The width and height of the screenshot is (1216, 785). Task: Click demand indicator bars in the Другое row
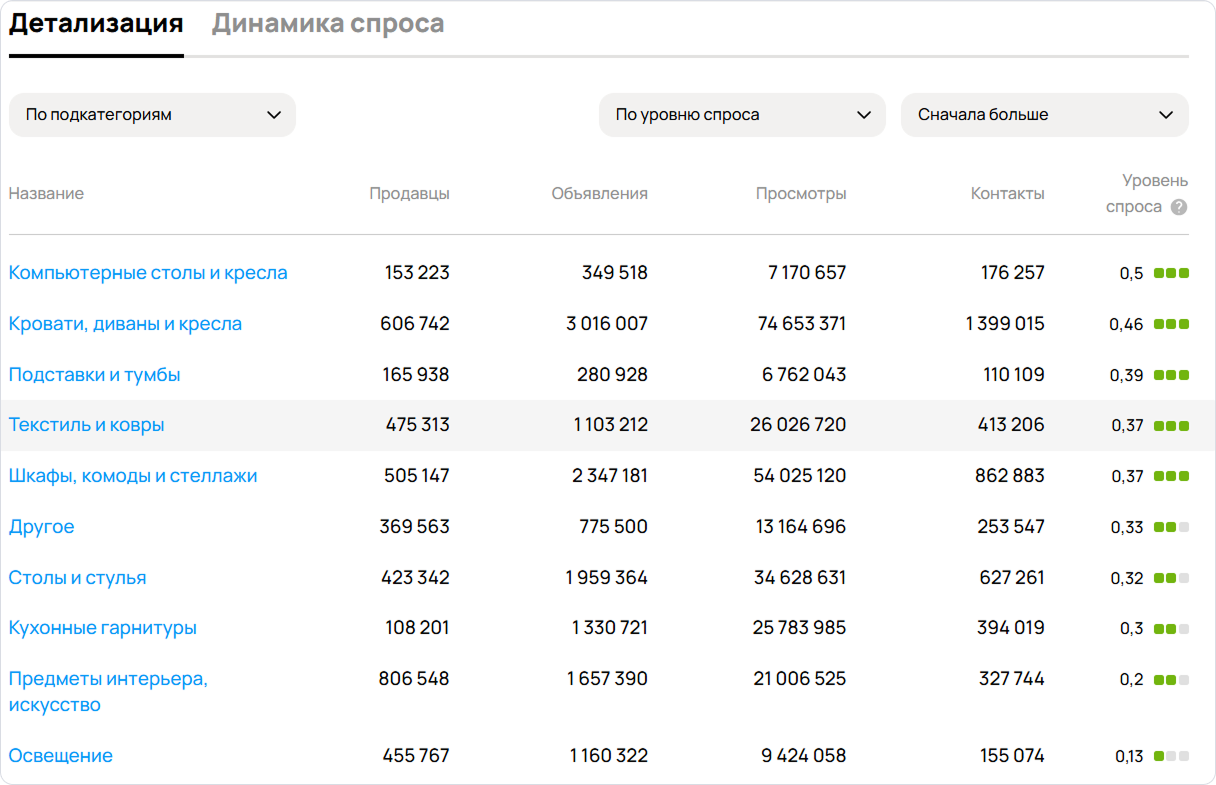(1171, 527)
